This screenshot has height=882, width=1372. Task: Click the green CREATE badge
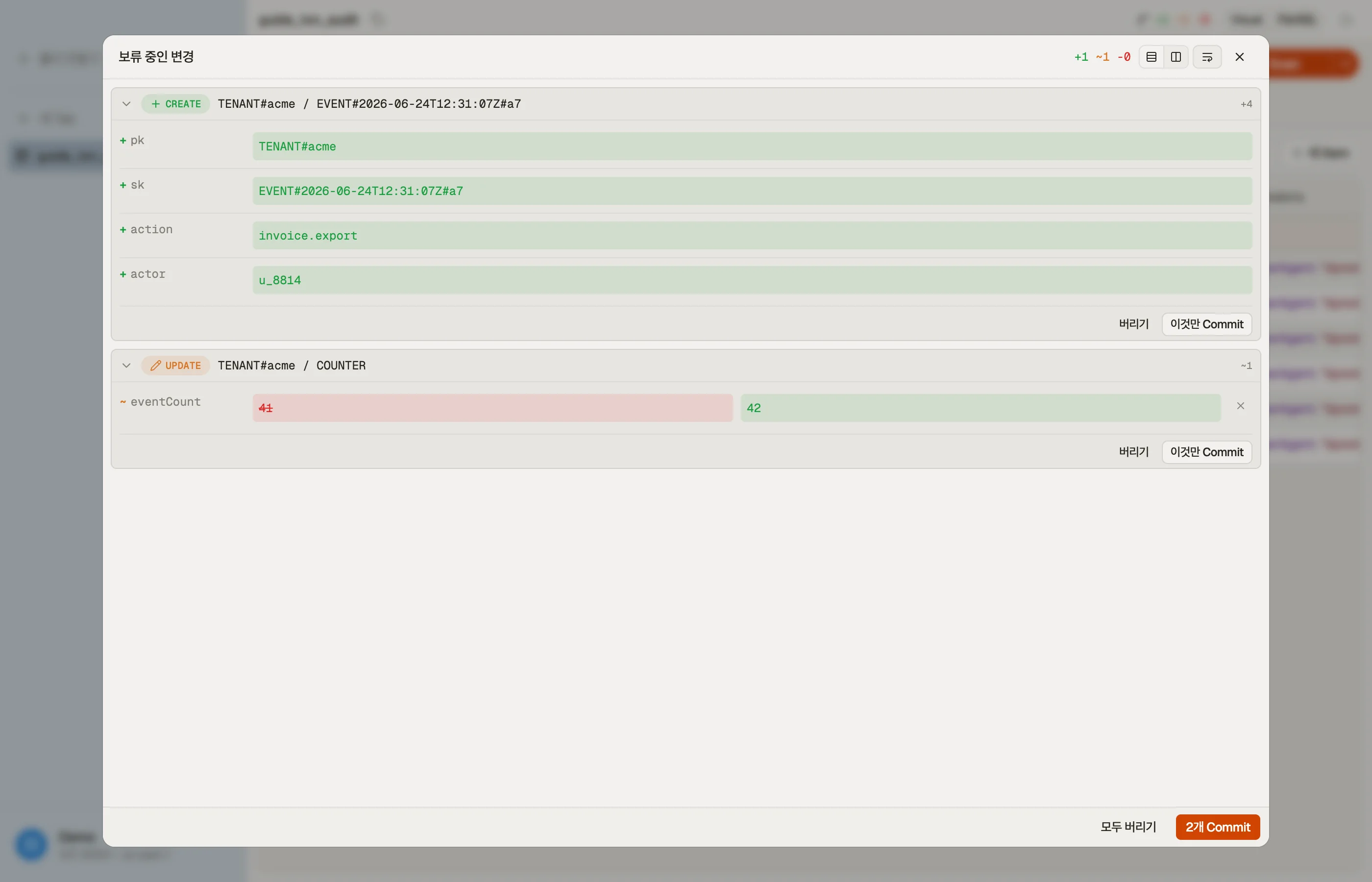pos(175,104)
